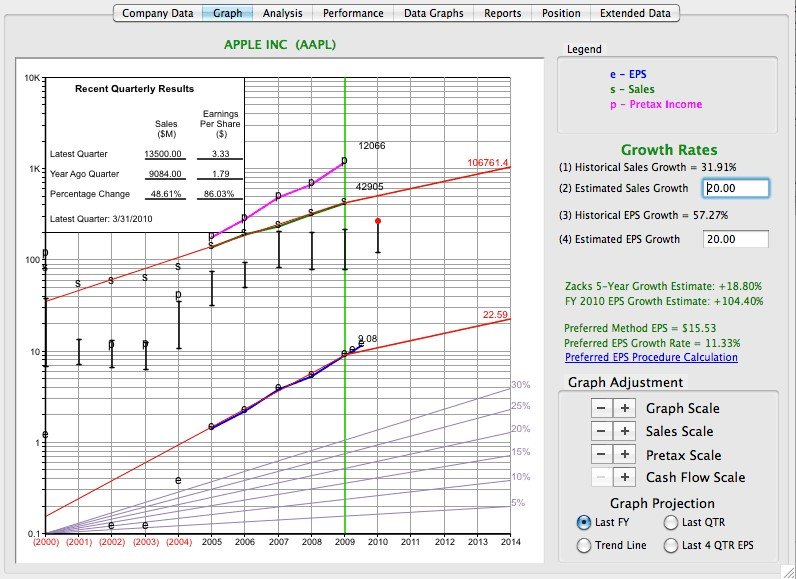Increase the Pretax Scale with plus

coord(625,454)
